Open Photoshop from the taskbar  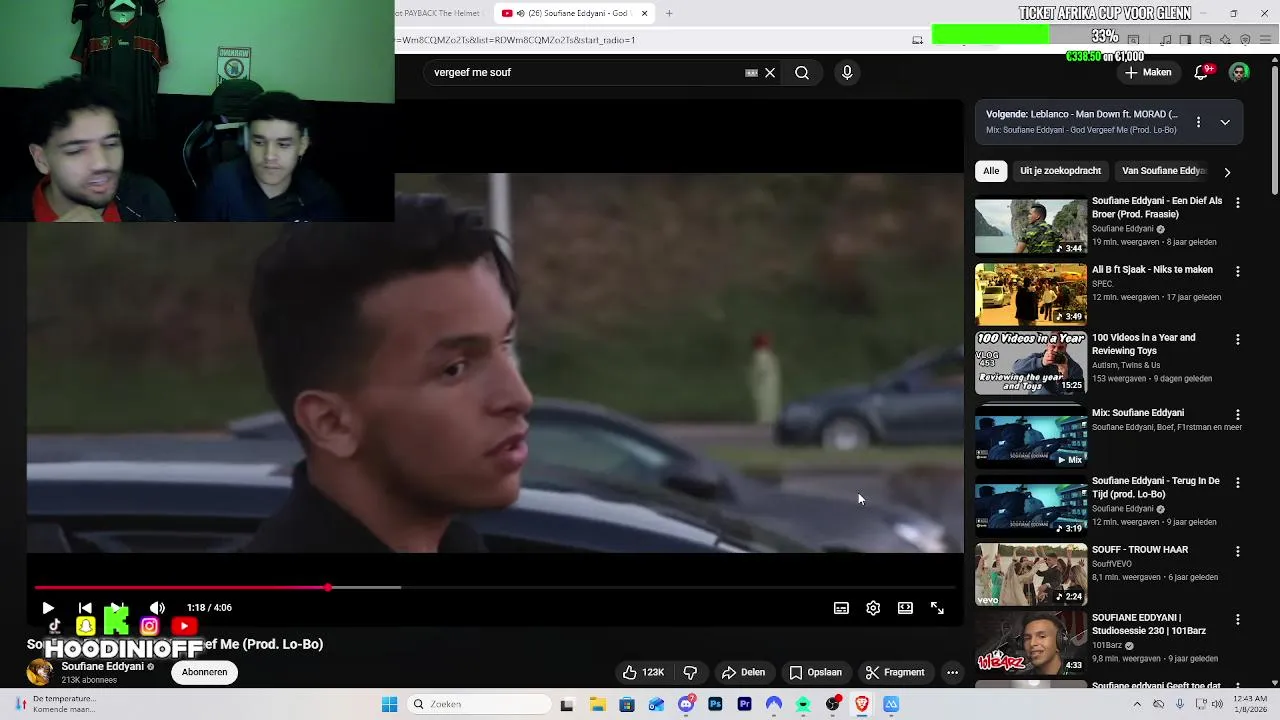[715, 704]
